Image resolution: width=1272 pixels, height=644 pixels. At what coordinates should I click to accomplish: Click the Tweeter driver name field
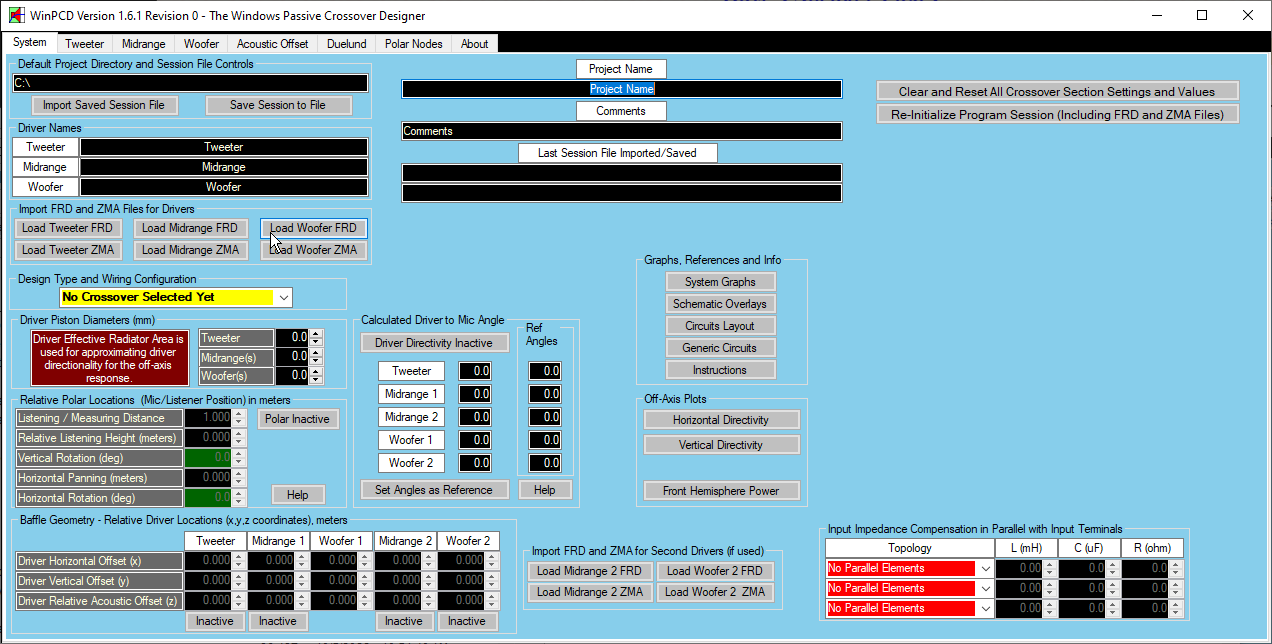pos(223,147)
